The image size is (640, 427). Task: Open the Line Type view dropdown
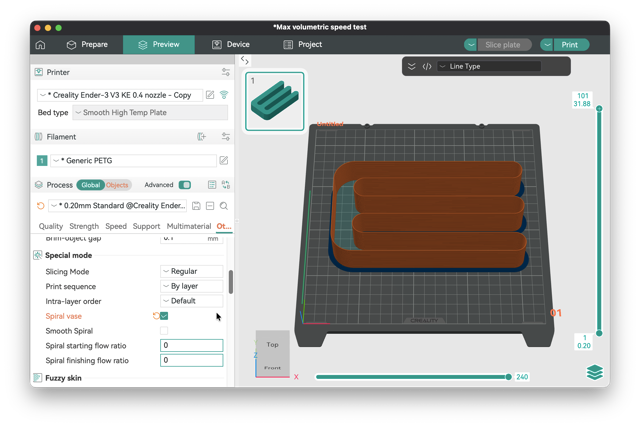(489, 67)
